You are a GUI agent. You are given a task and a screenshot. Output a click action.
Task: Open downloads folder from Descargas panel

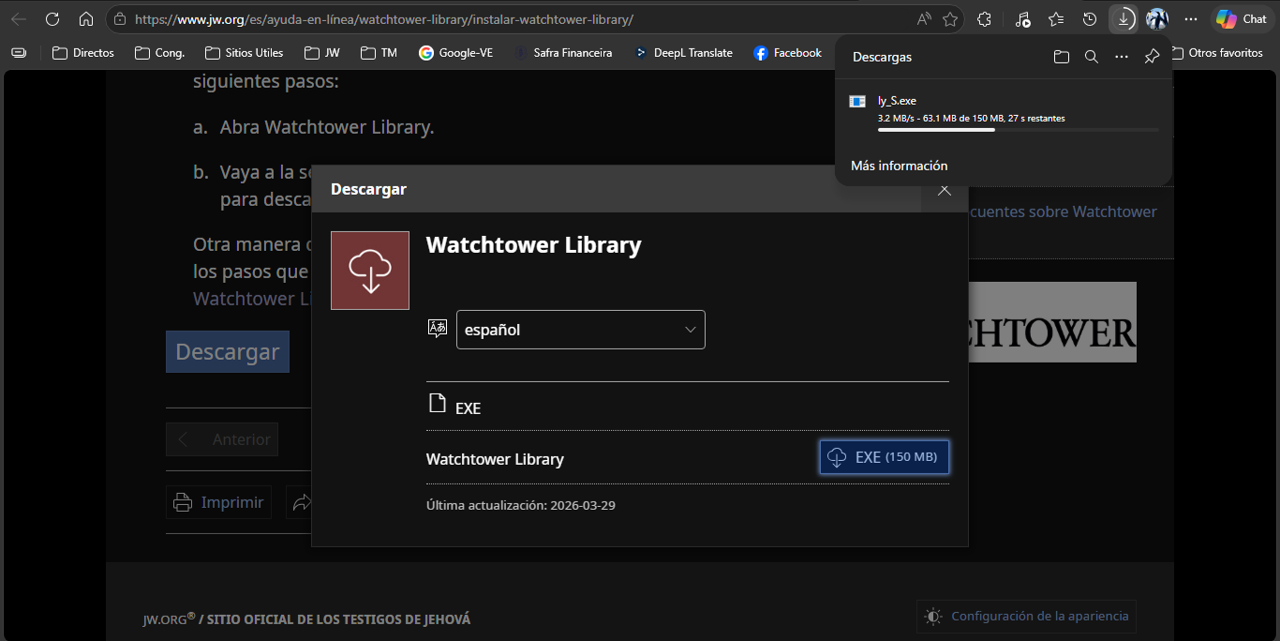[x=1061, y=57]
